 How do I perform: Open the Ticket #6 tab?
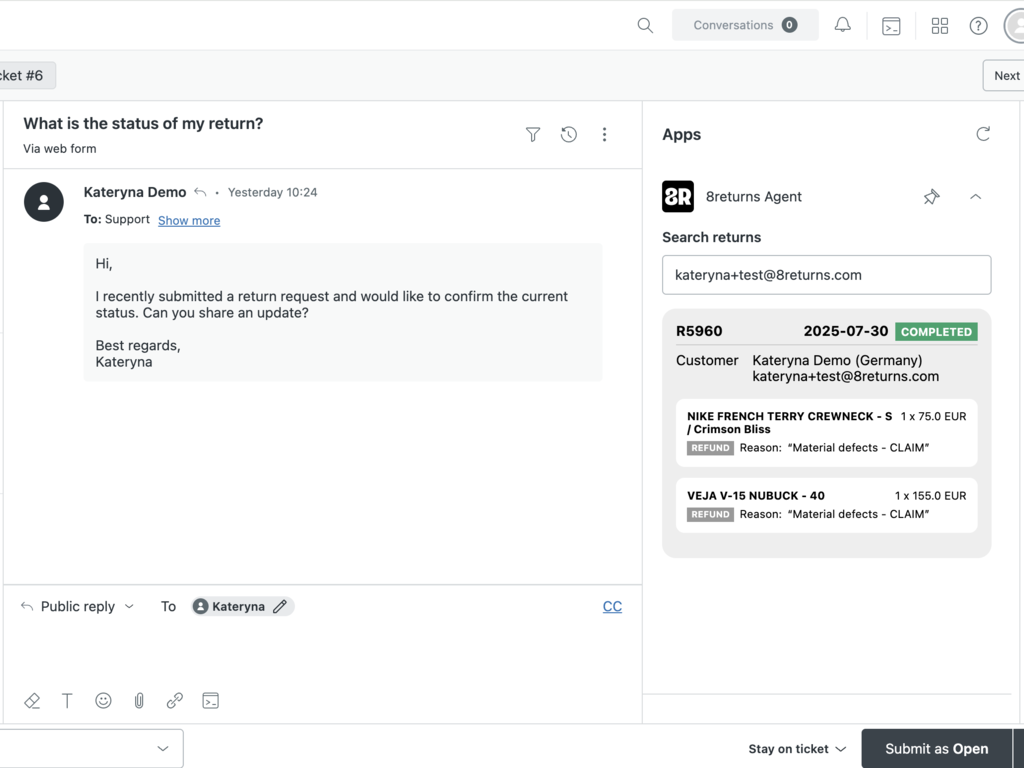click(x=24, y=75)
